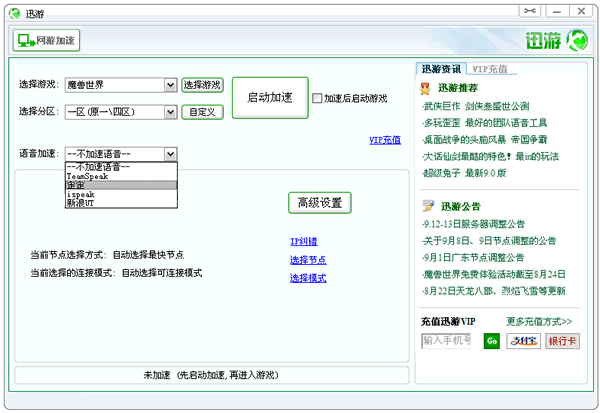Viewport: 600px width, 413px height.
Task: Select 新浪UT in the voice dropdown list
Action: click(83, 203)
